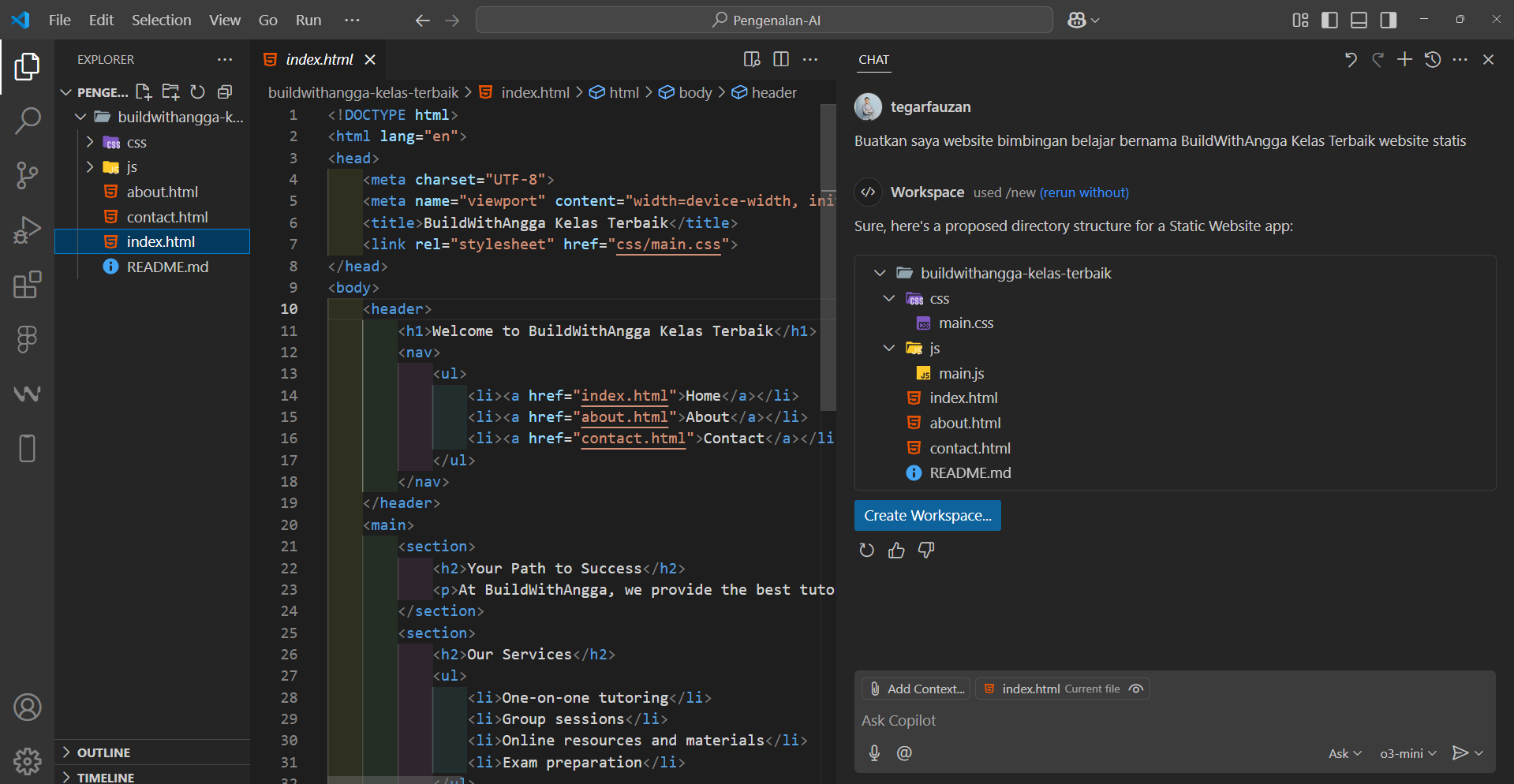Send the chat message

1460,753
